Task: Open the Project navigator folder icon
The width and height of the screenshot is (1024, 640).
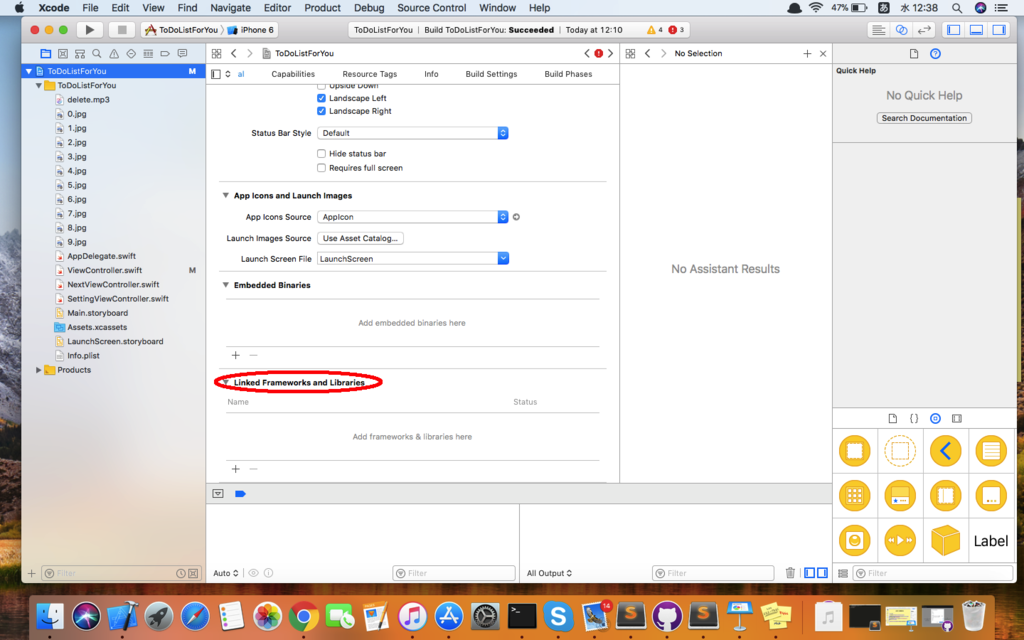Action: 45,54
